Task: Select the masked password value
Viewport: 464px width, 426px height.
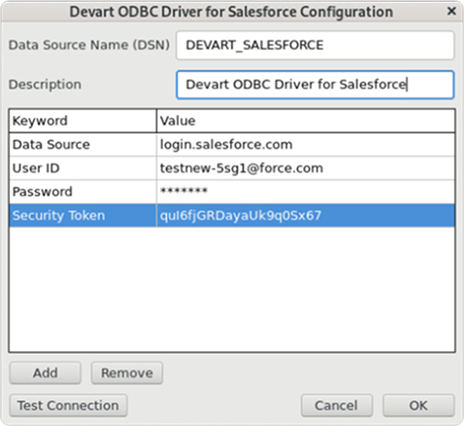Action: [306, 192]
